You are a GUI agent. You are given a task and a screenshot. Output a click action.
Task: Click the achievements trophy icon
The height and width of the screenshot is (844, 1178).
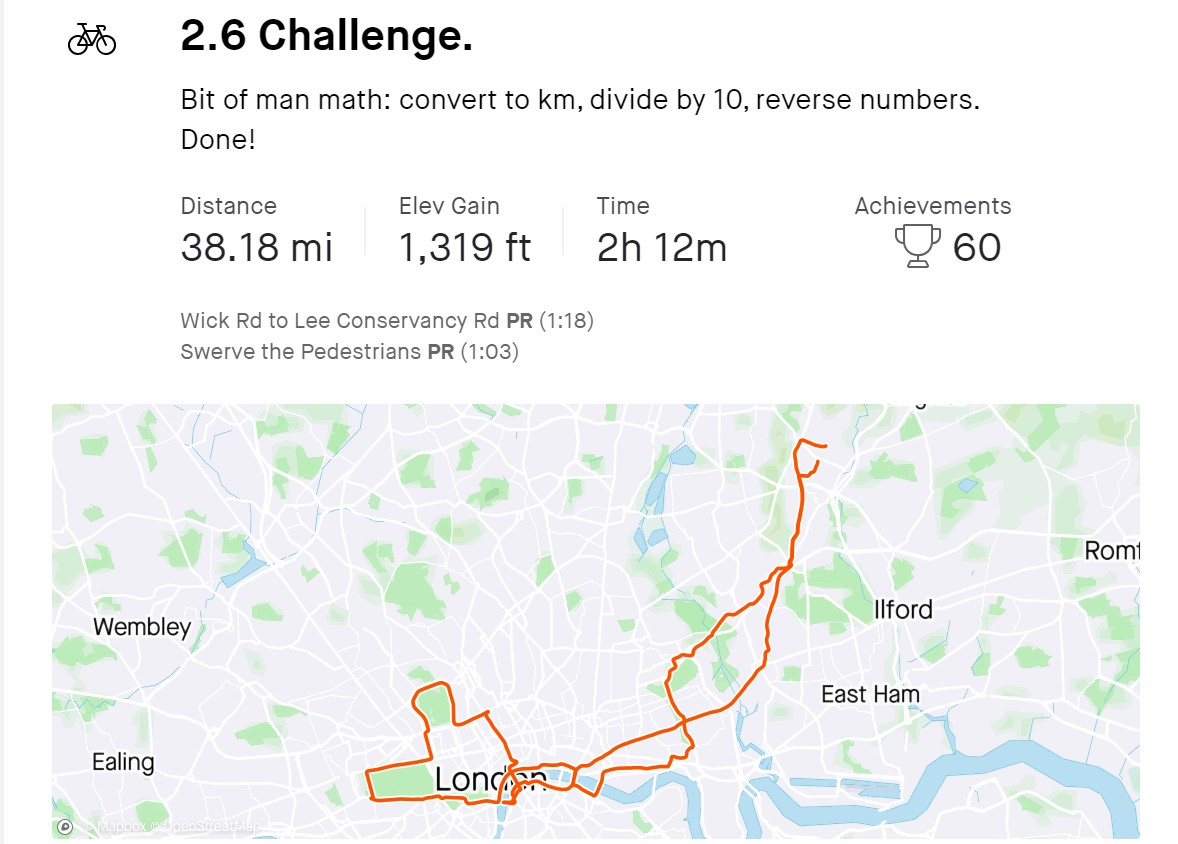917,247
